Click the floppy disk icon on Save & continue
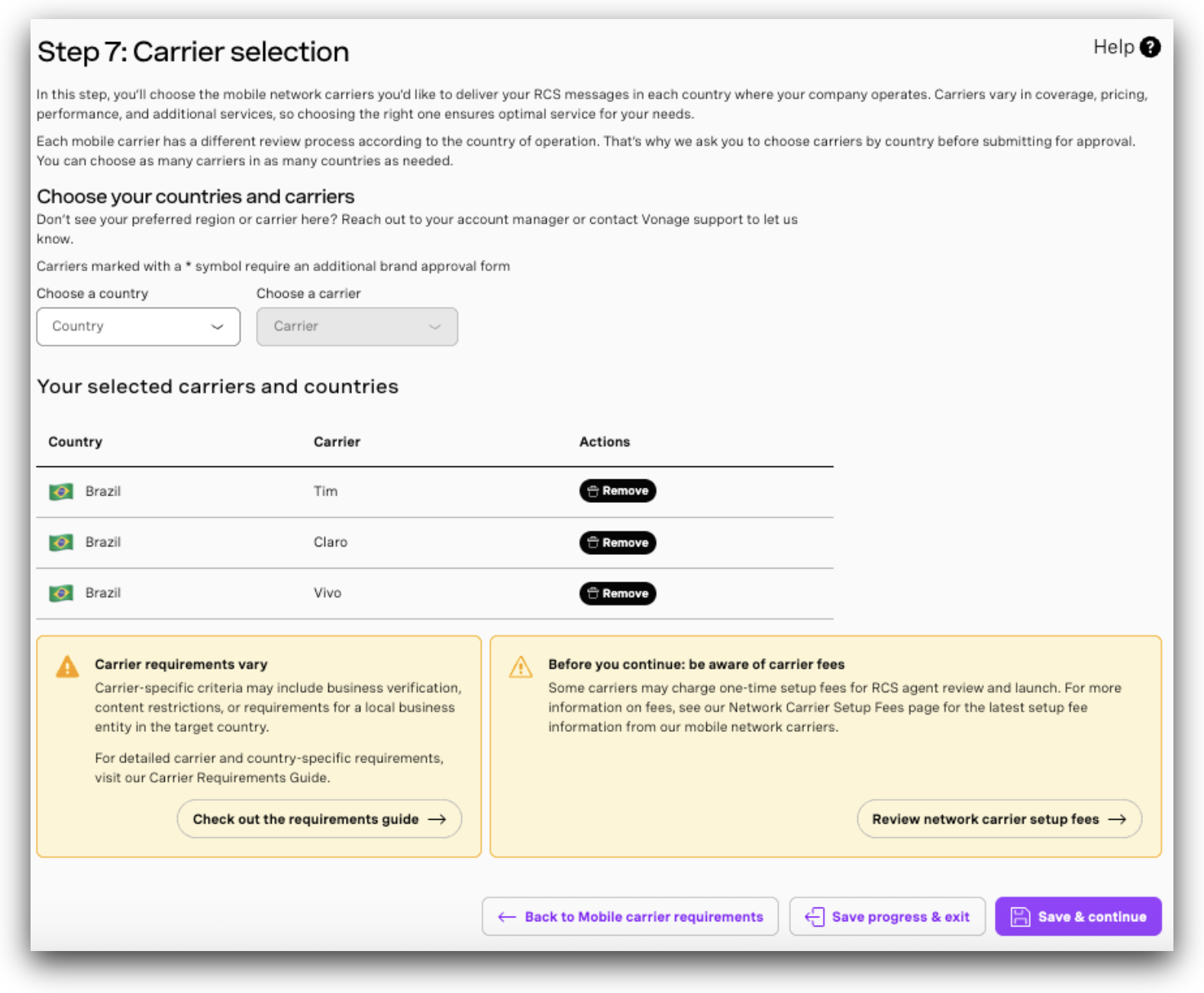The width and height of the screenshot is (1204, 993). click(x=1020, y=917)
